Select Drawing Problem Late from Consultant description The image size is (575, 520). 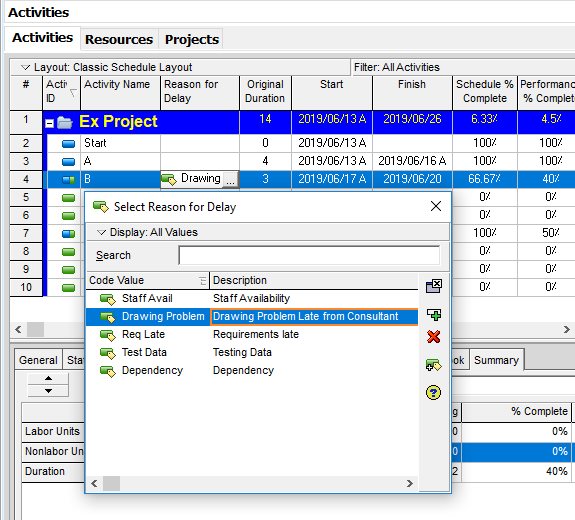[x=314, y=316]
